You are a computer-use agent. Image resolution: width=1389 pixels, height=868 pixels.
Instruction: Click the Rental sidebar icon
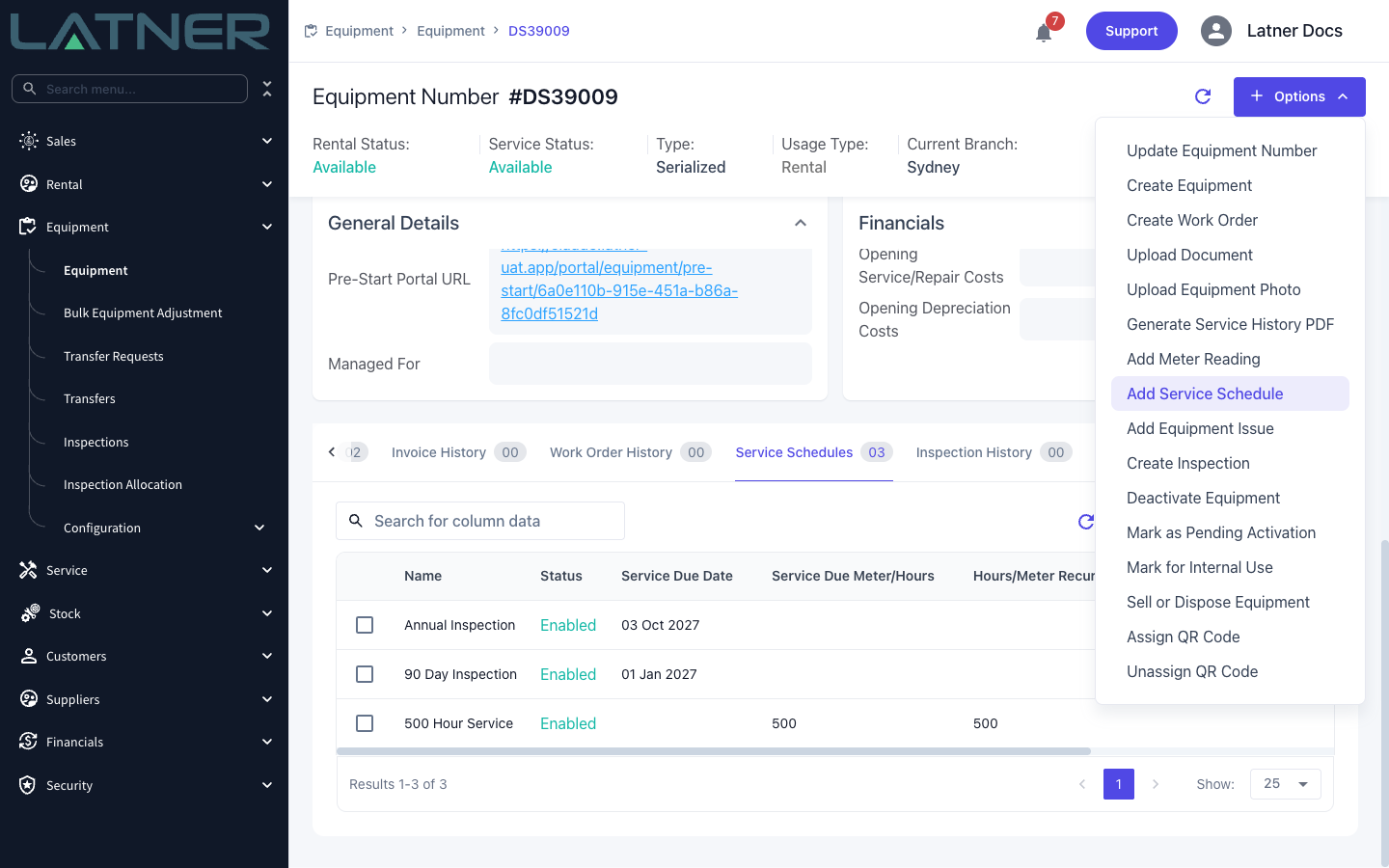coord(29,184)
